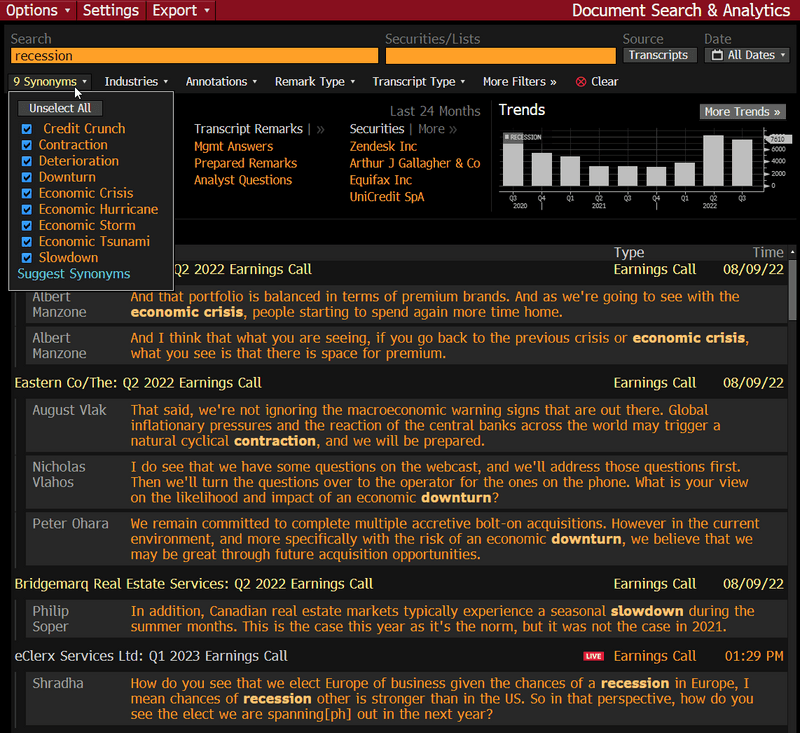Click the Securities/Lists input field
Viewport: 800px width, 733px height.
point(500,56)
